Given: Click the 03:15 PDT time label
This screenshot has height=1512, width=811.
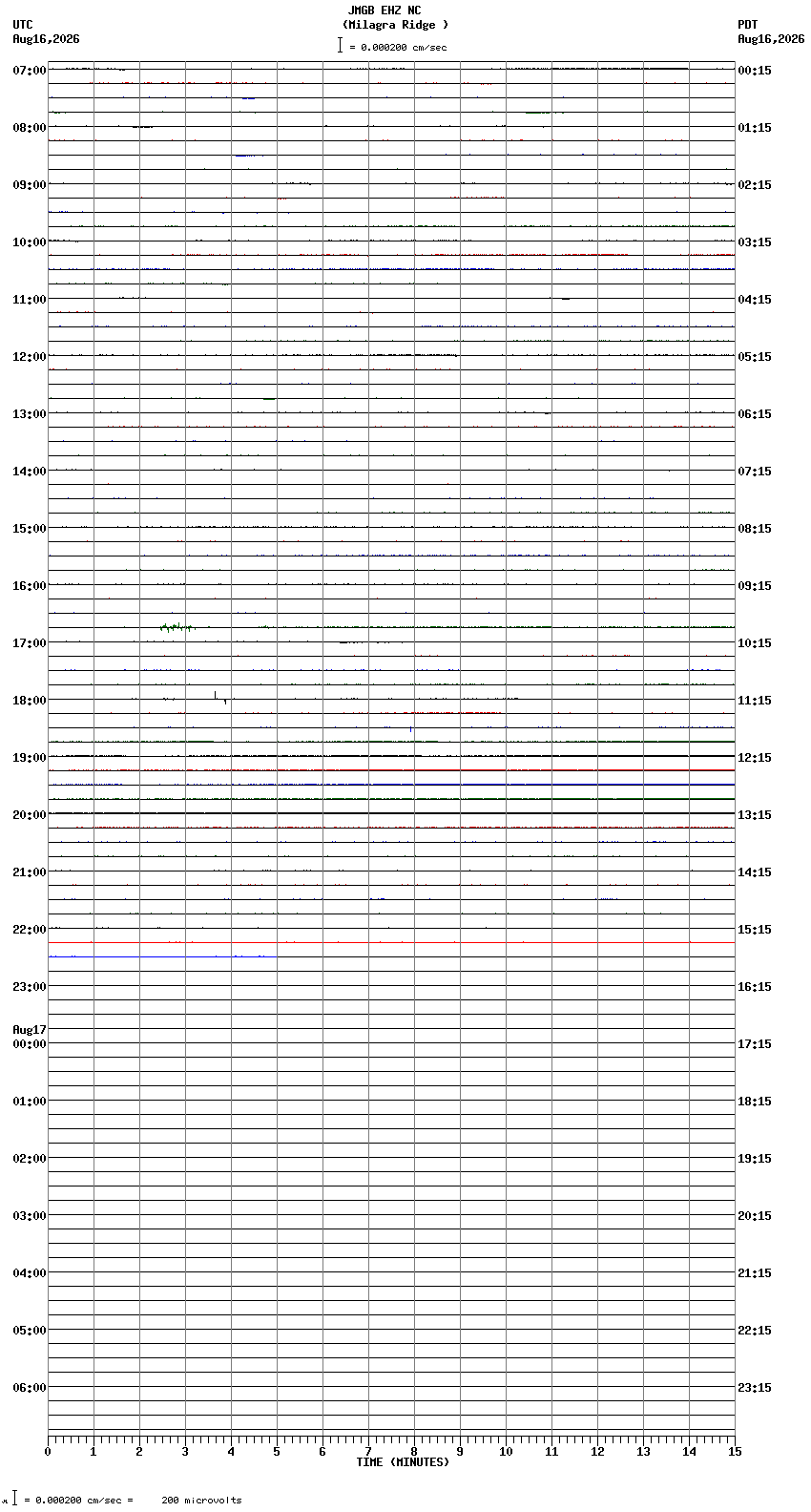Looking at the screenshot, I should (755, 242).
